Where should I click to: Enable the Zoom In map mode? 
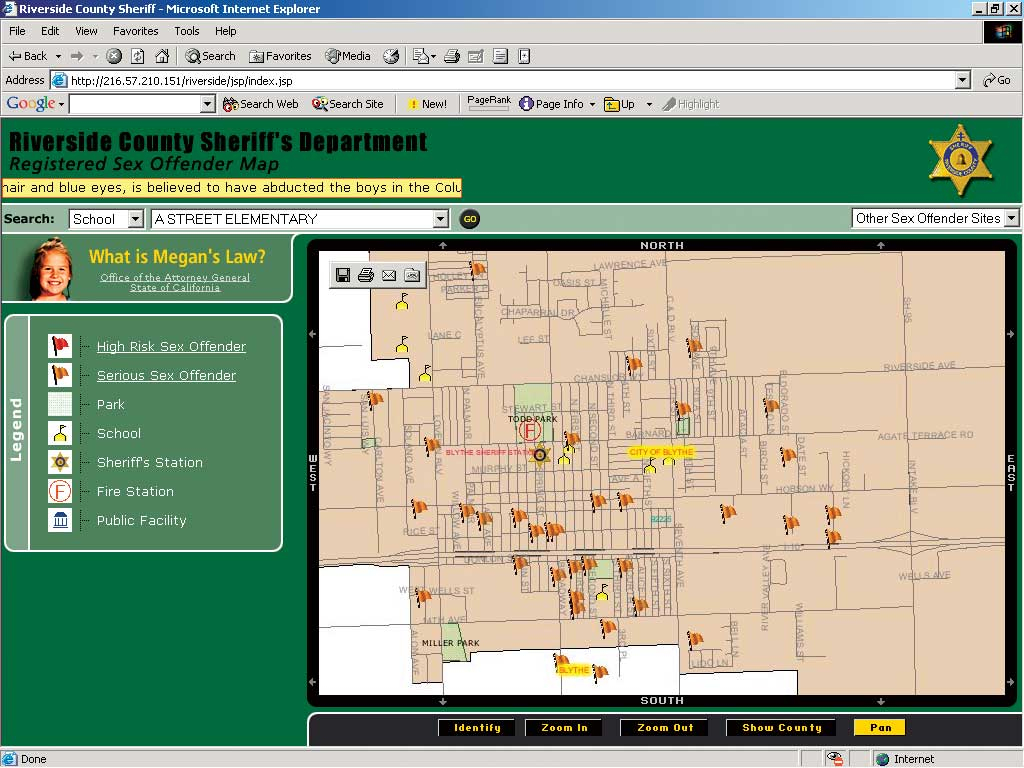click(564, 727)
